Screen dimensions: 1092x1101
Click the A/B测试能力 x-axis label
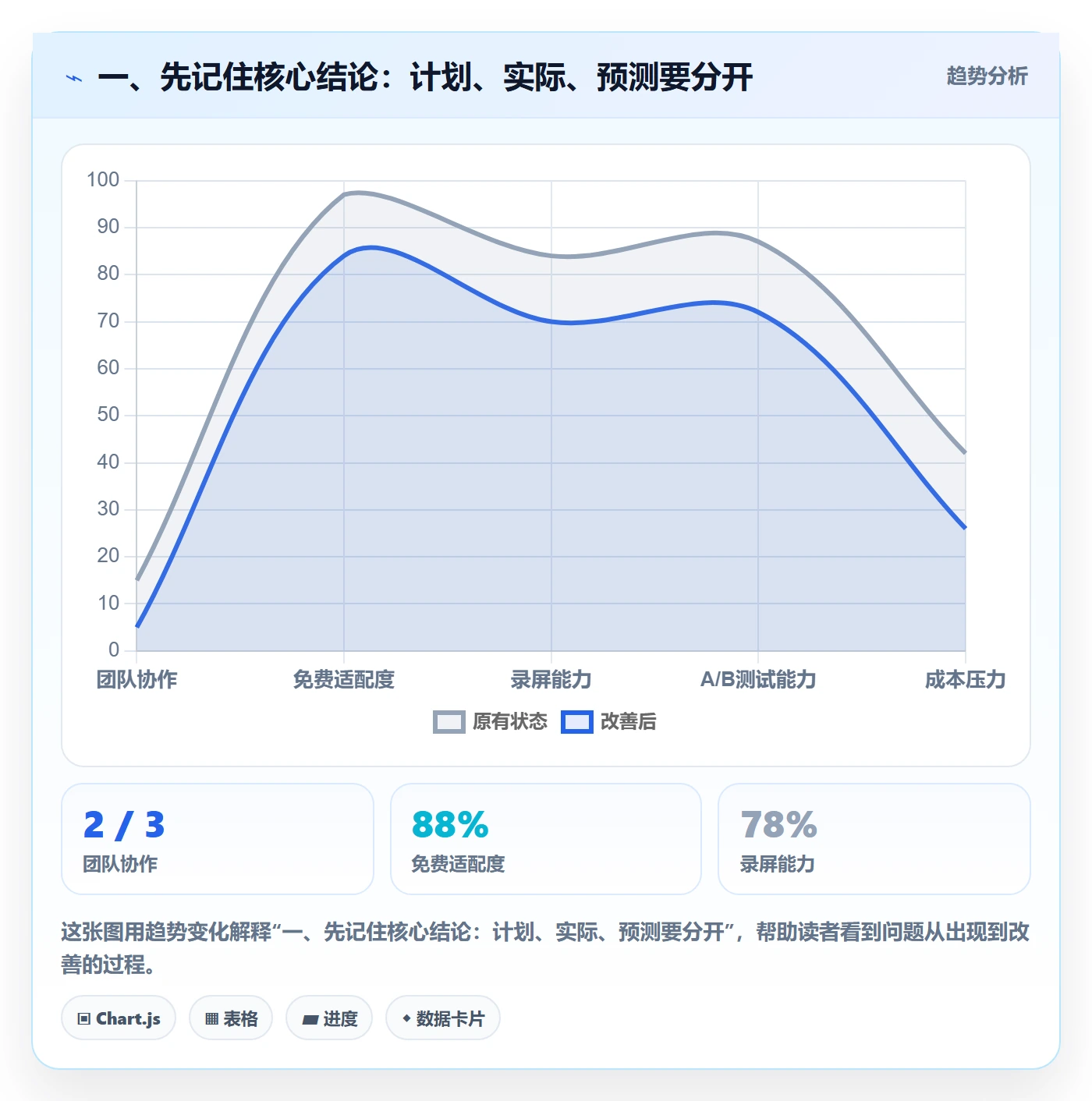(758, 680)
